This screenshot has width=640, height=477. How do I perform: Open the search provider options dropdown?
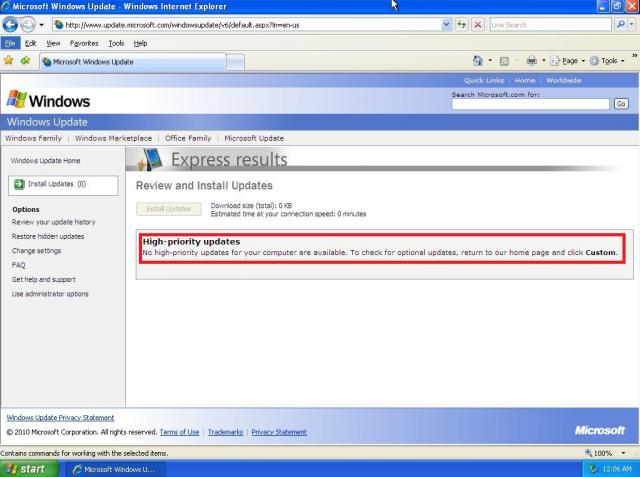click(x=631, y=25)
